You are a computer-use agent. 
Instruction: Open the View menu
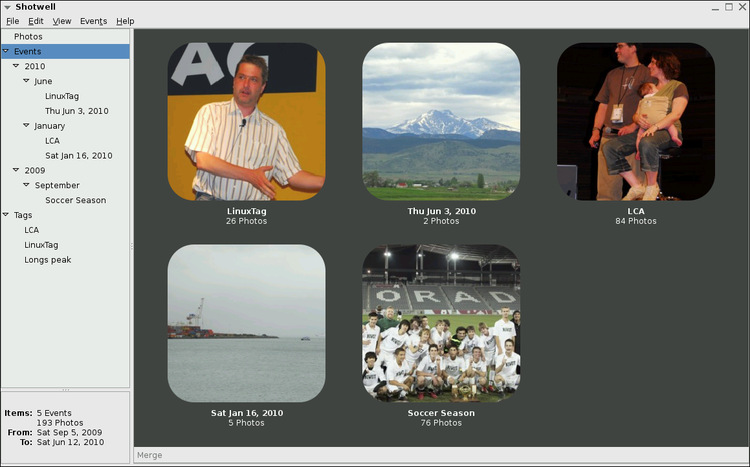click(62, 21)
